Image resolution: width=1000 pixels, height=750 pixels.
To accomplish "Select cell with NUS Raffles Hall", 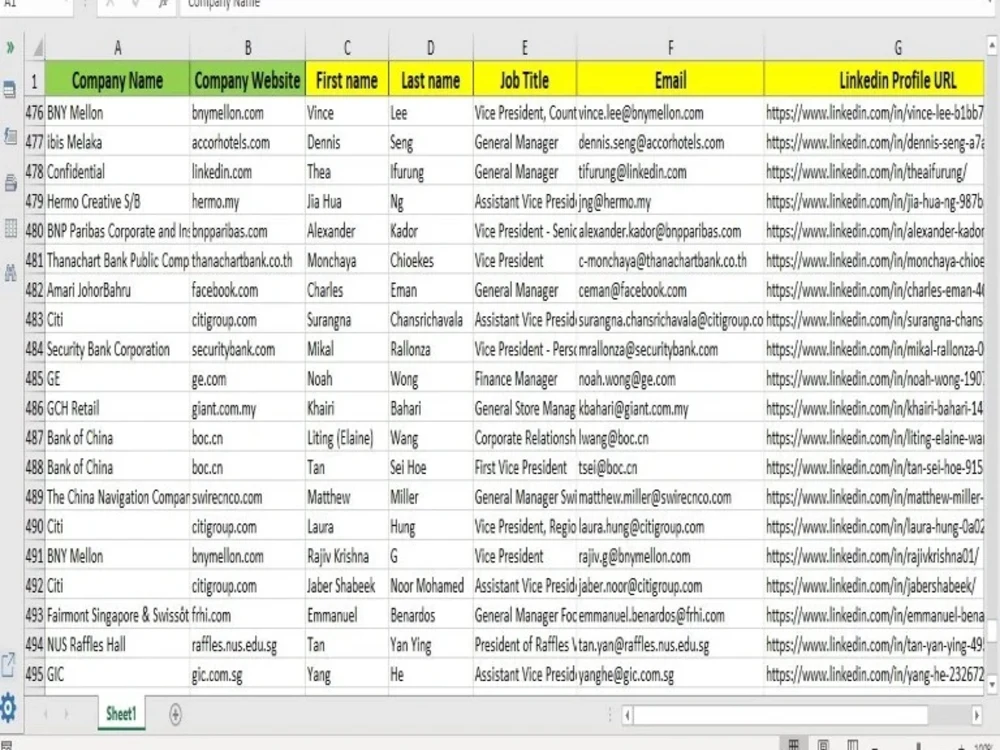I will tap(117, 645).
